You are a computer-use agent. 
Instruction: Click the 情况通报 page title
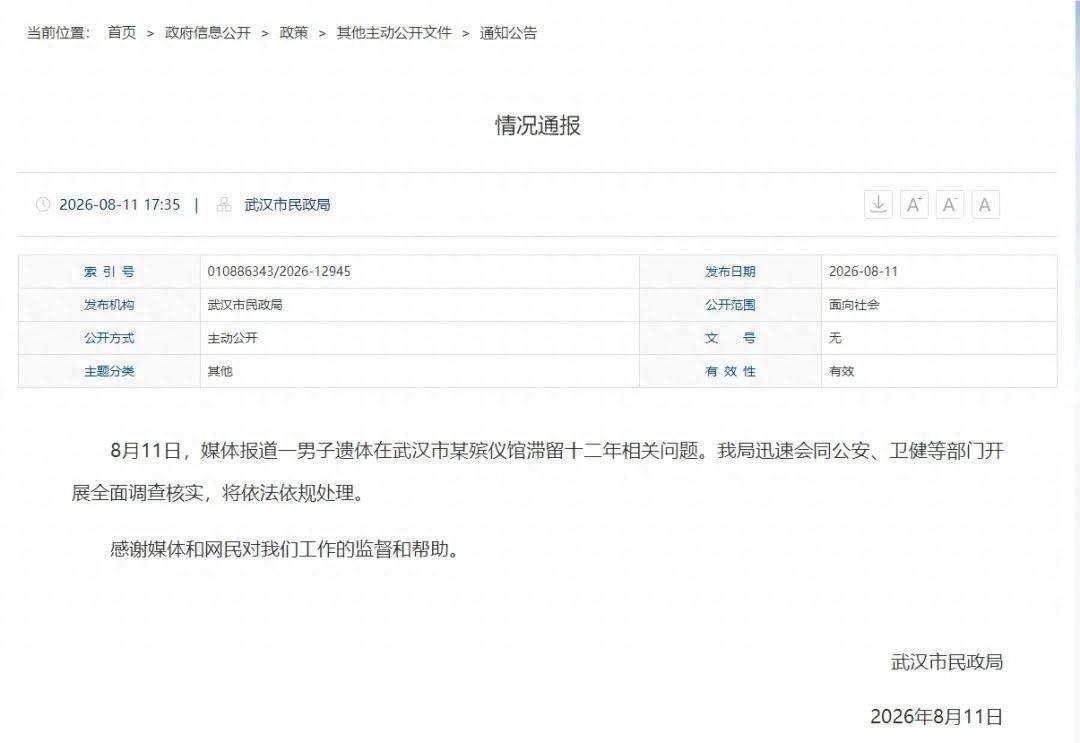coord(538,125)
